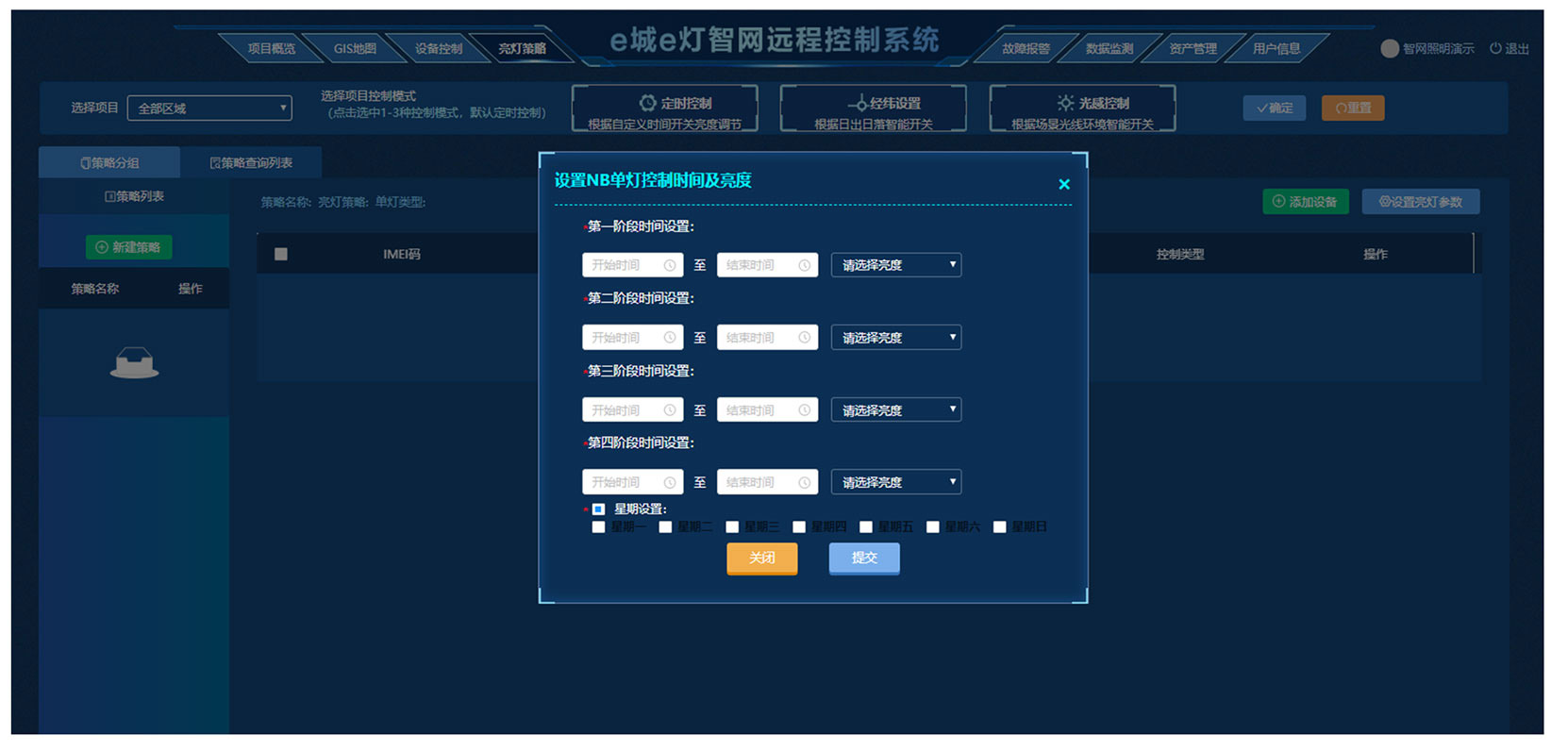The image size is (1568, 751).
Task: Click the orange 重置 button
Action: 1353,108
